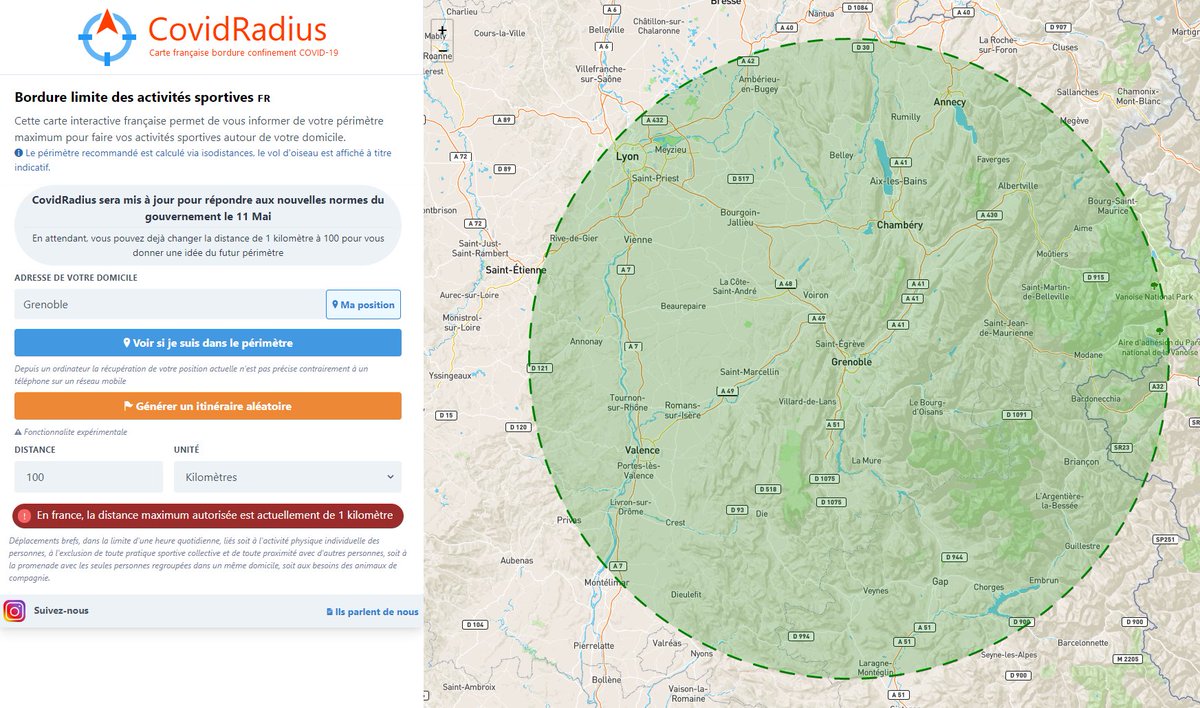The image size is (1200, 708).
Task: Open the Unité dropdown showing Kilomètres
Action: (x=288, y=477)
